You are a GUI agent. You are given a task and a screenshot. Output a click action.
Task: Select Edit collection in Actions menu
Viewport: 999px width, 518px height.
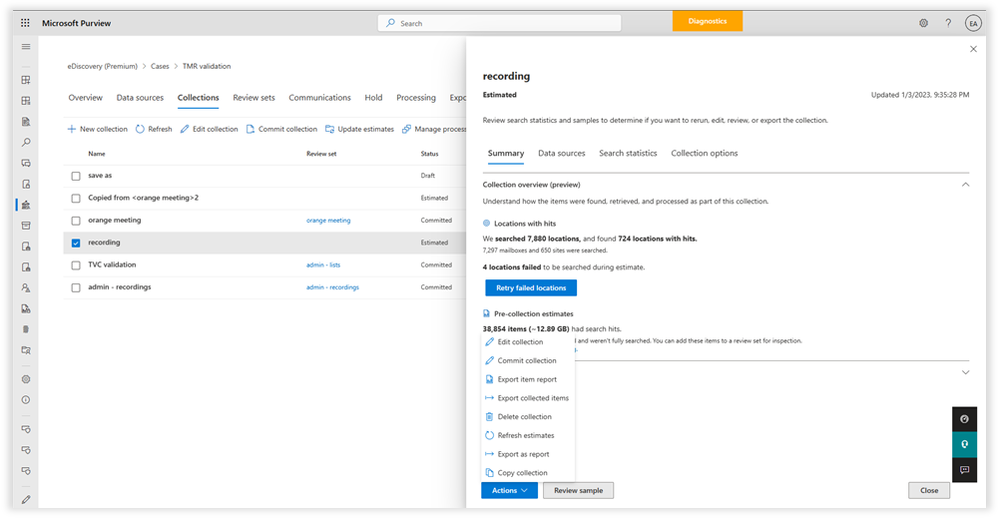(521, 342)
